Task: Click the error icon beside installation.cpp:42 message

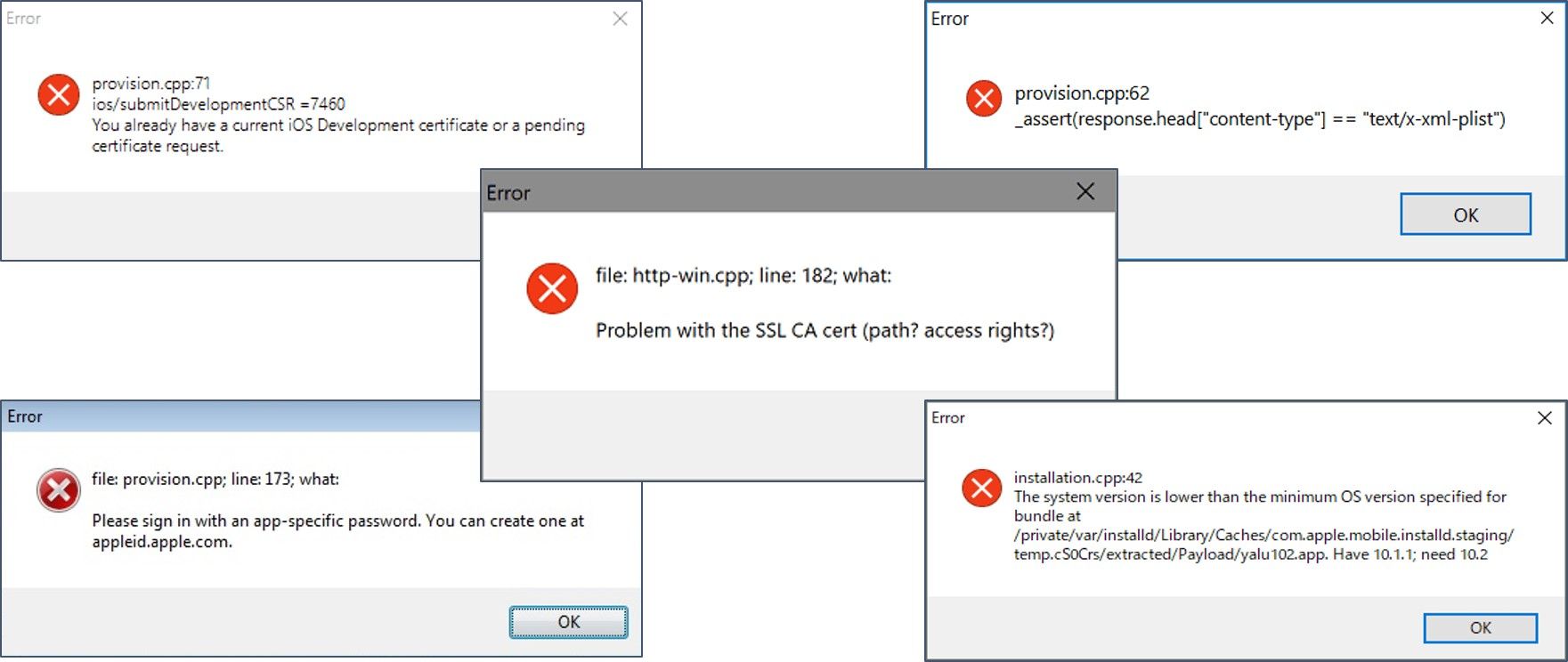Action: coord(982,488)
